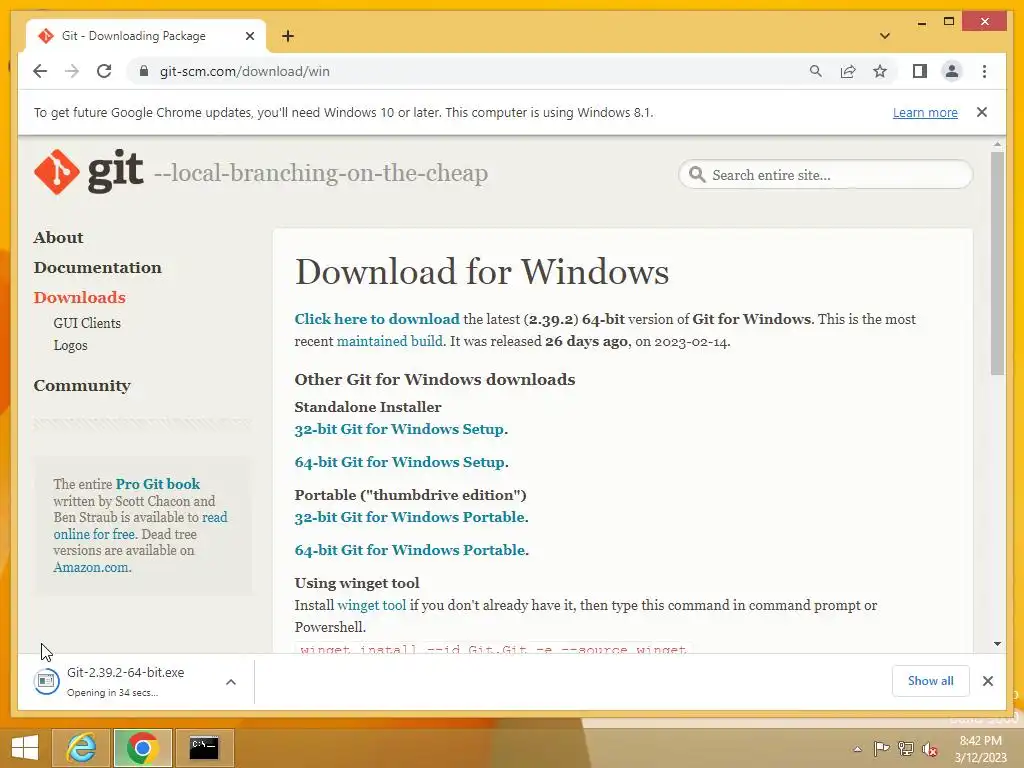Dismiss the Chrome update notice bar

tap(982, 112)
